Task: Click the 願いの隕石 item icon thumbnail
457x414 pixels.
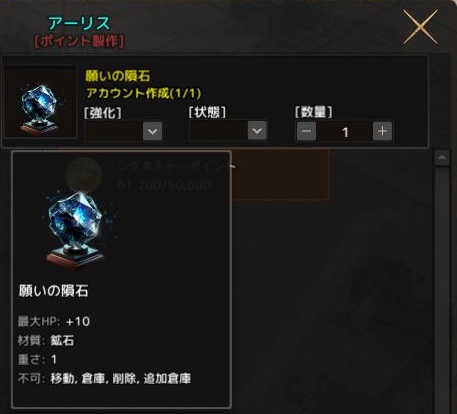Action: click(x=41, y=102)
